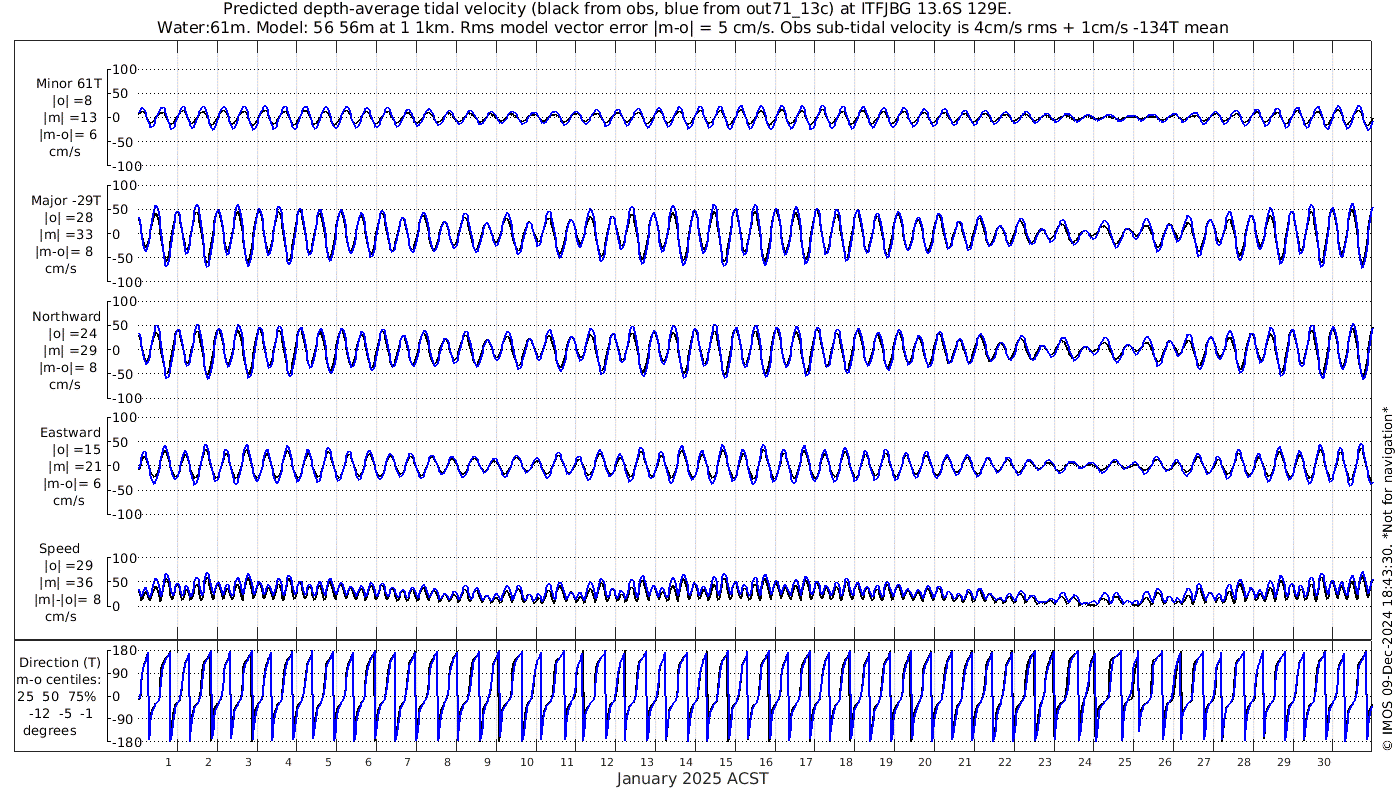Click the 180 tick on Direction axis
This screenshot has width=1400, height=800.
[x=124, y=651]
